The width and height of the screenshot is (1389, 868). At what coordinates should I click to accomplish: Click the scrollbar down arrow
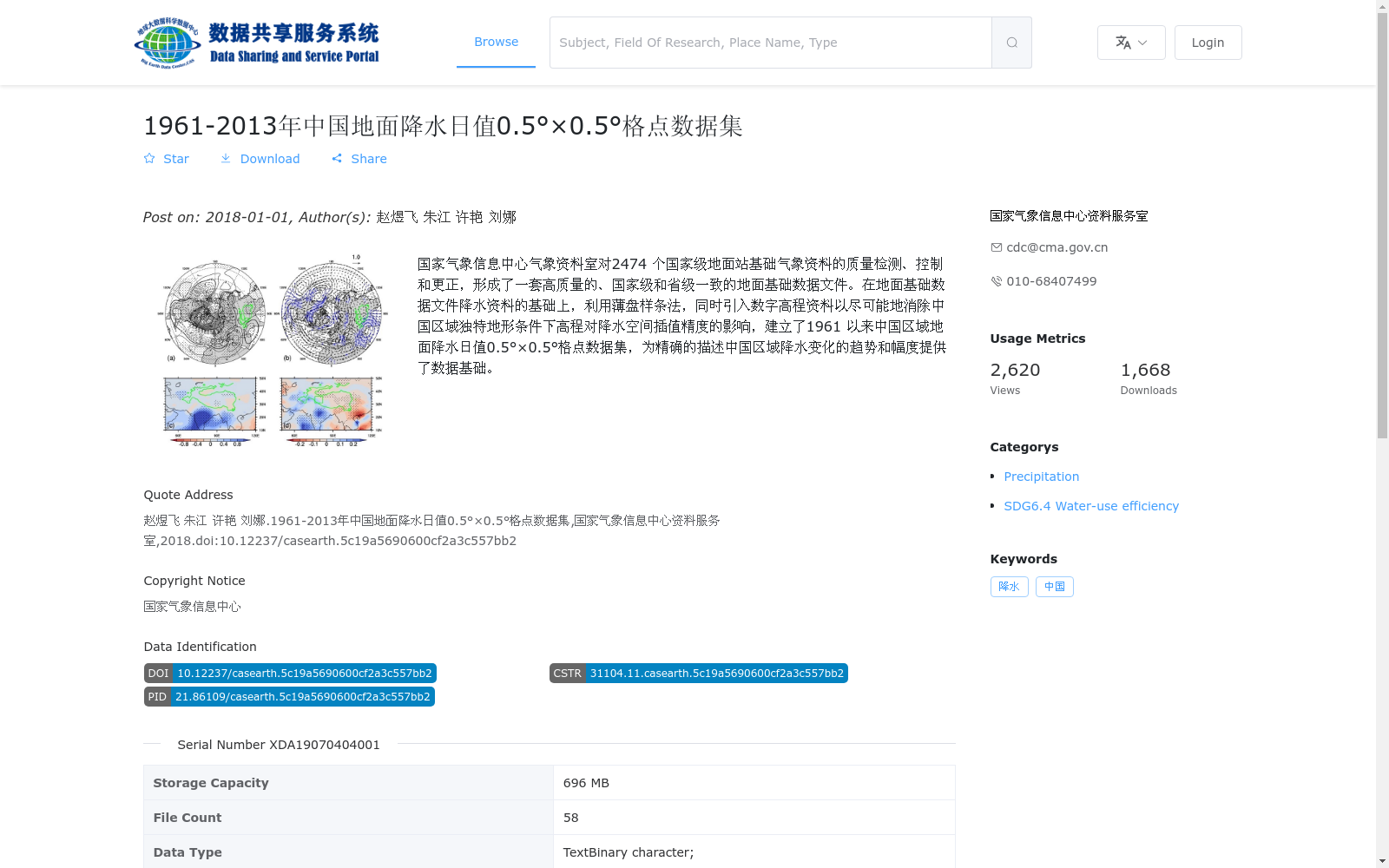pyautogui.click(x=1382, y=861)
